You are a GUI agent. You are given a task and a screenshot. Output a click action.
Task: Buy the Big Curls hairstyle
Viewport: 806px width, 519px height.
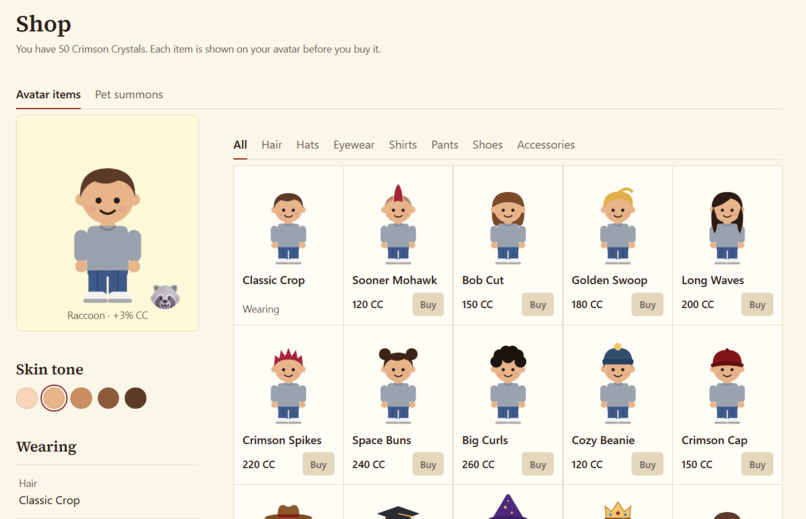(x=538, y=464)
